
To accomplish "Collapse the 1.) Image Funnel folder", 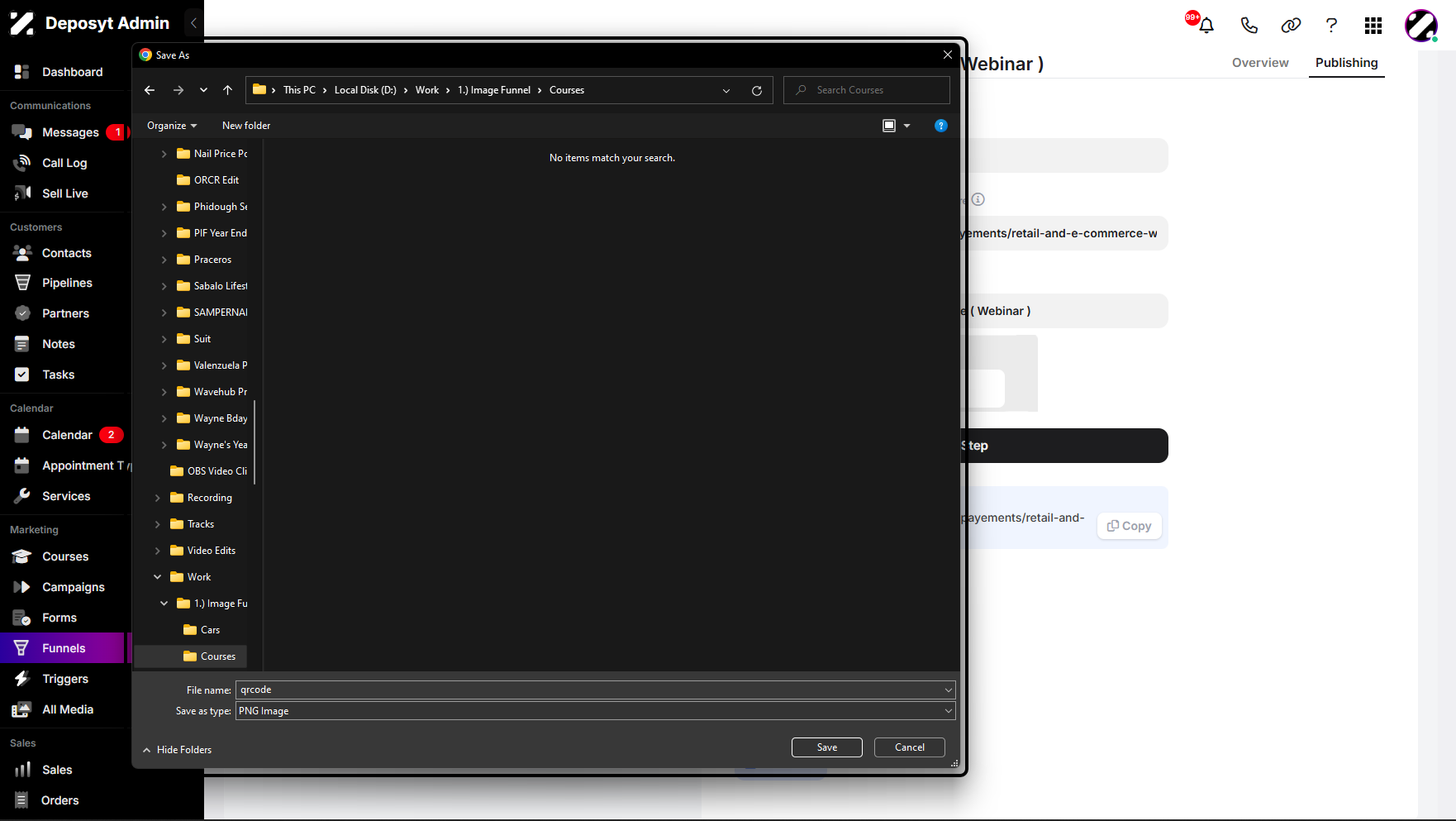I will 164,604.
